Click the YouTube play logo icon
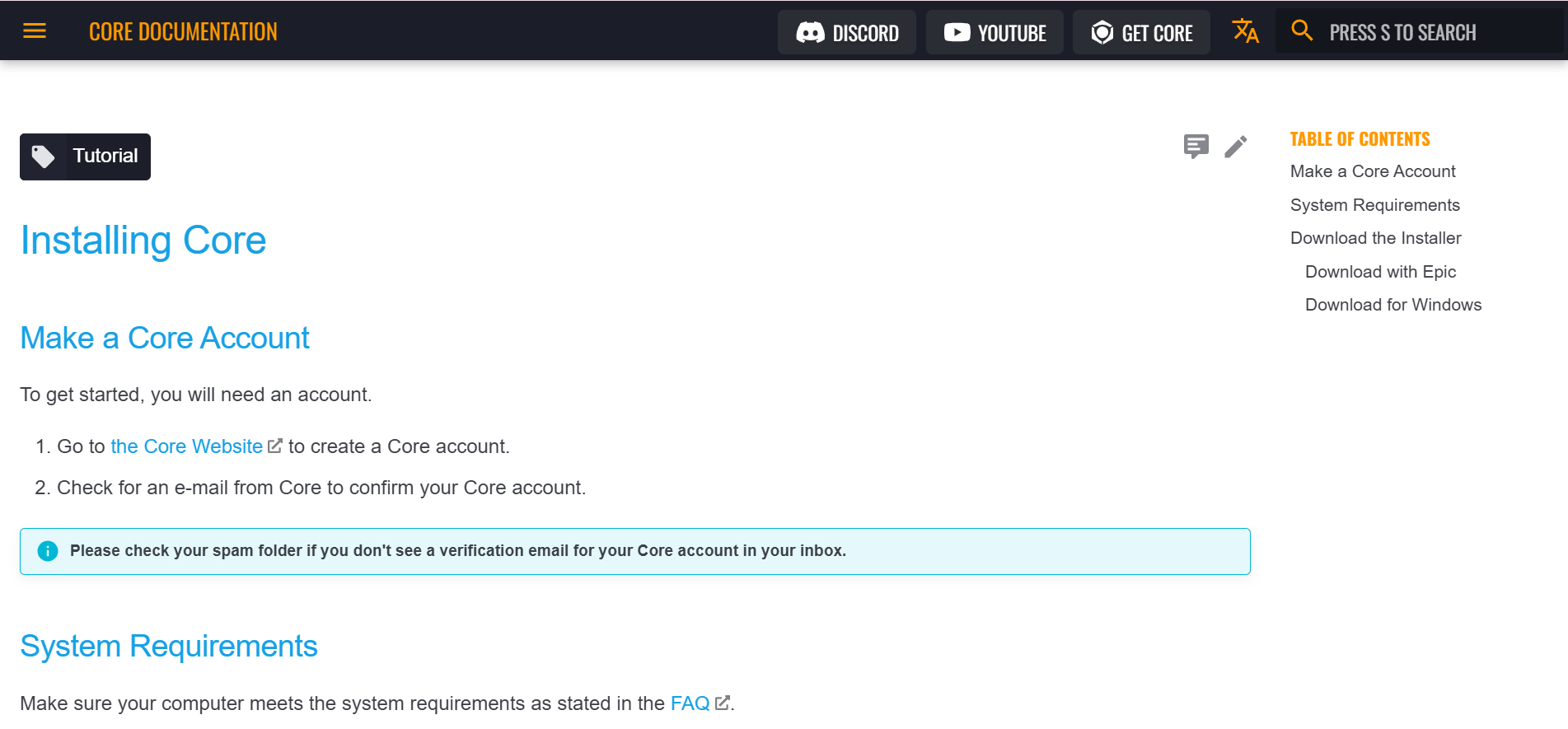Viewport: 1568px width, 729px height. [x=957, y=32]
